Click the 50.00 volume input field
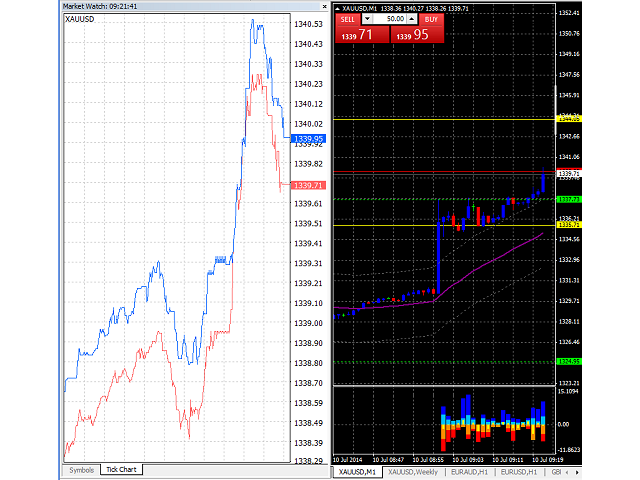Image resolution: width=640 pixels, height=480 pixels. pos(390,18)
